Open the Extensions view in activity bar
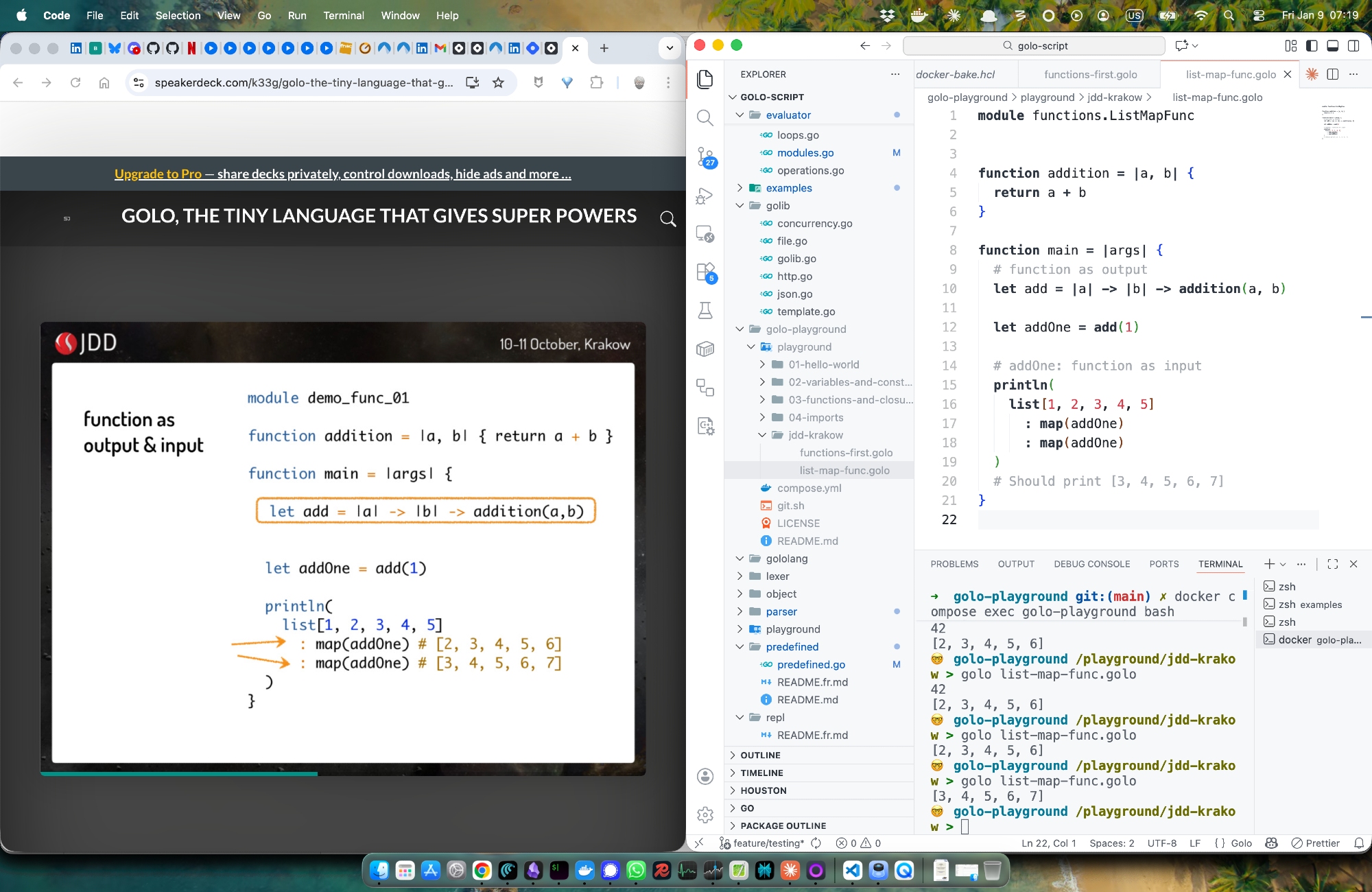The width and height of the screenshot is (1372, 892). tap(705, 272)
